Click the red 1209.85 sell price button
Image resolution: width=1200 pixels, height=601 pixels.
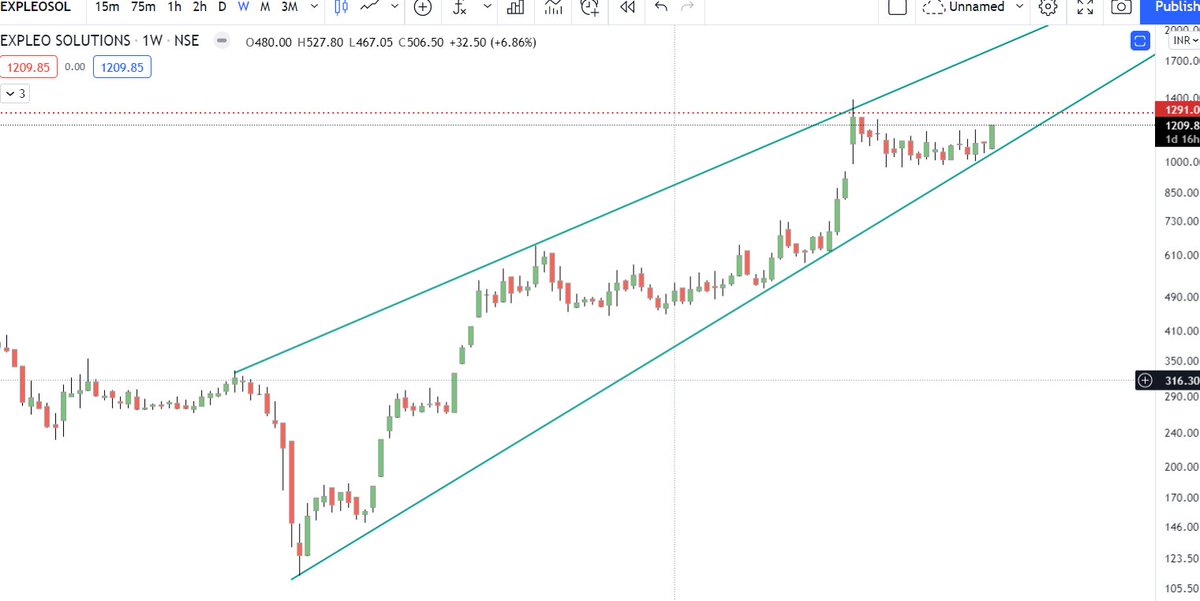pos(29,68)
